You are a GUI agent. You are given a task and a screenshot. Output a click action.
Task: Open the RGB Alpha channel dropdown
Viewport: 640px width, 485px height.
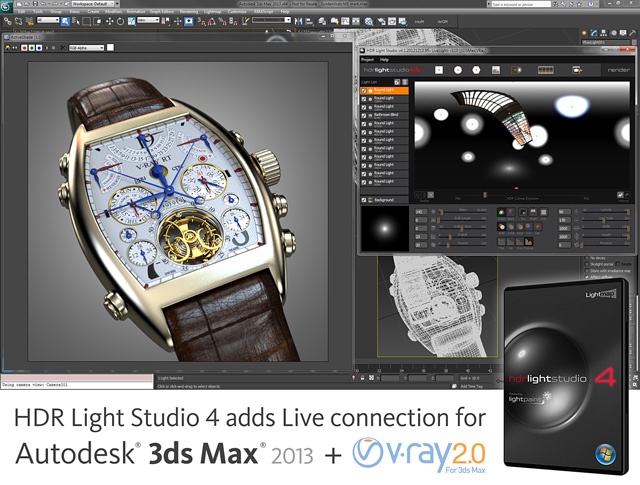(86, 48)
